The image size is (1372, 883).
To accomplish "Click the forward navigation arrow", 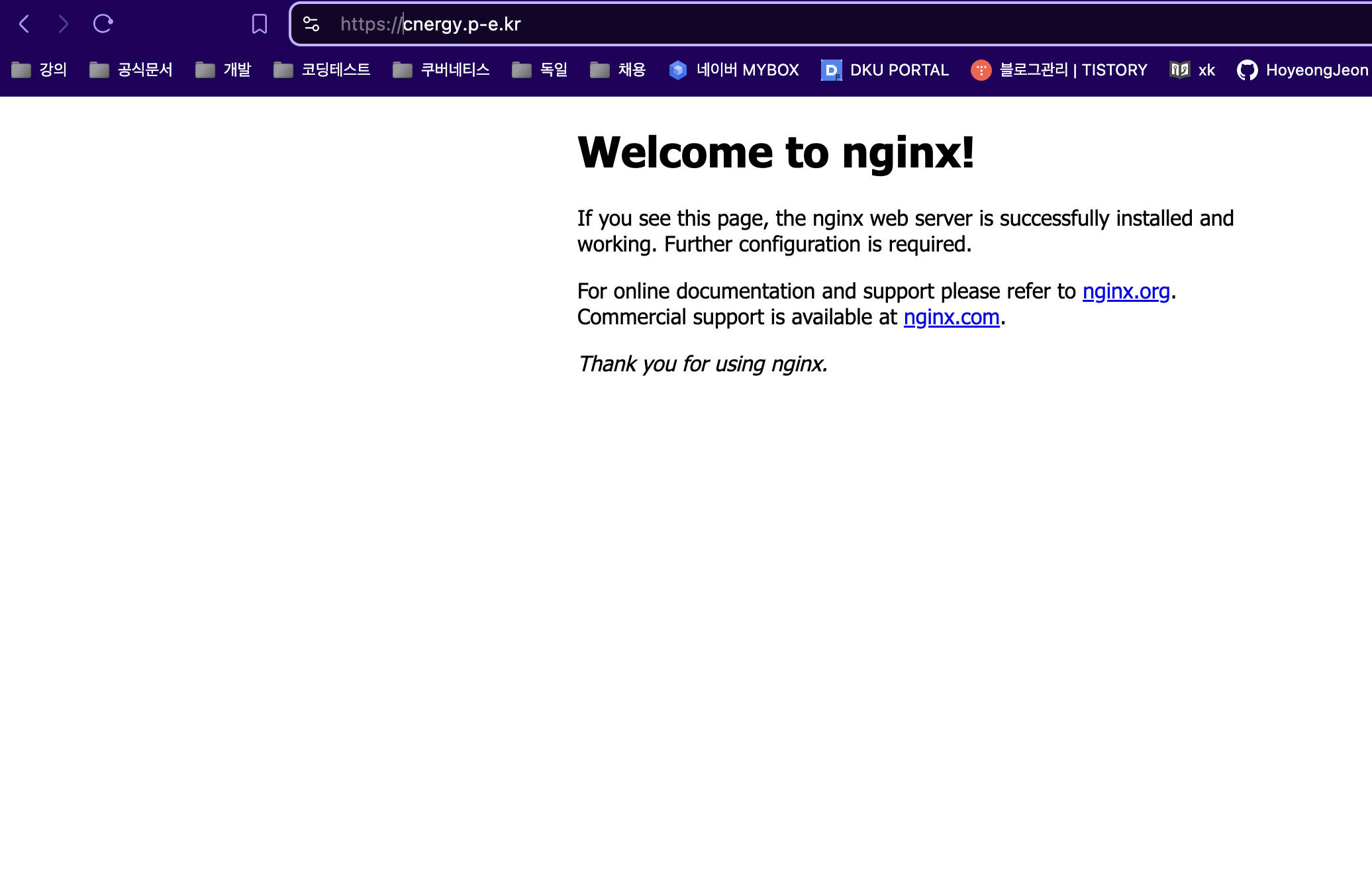I will [x=64, y=24].
